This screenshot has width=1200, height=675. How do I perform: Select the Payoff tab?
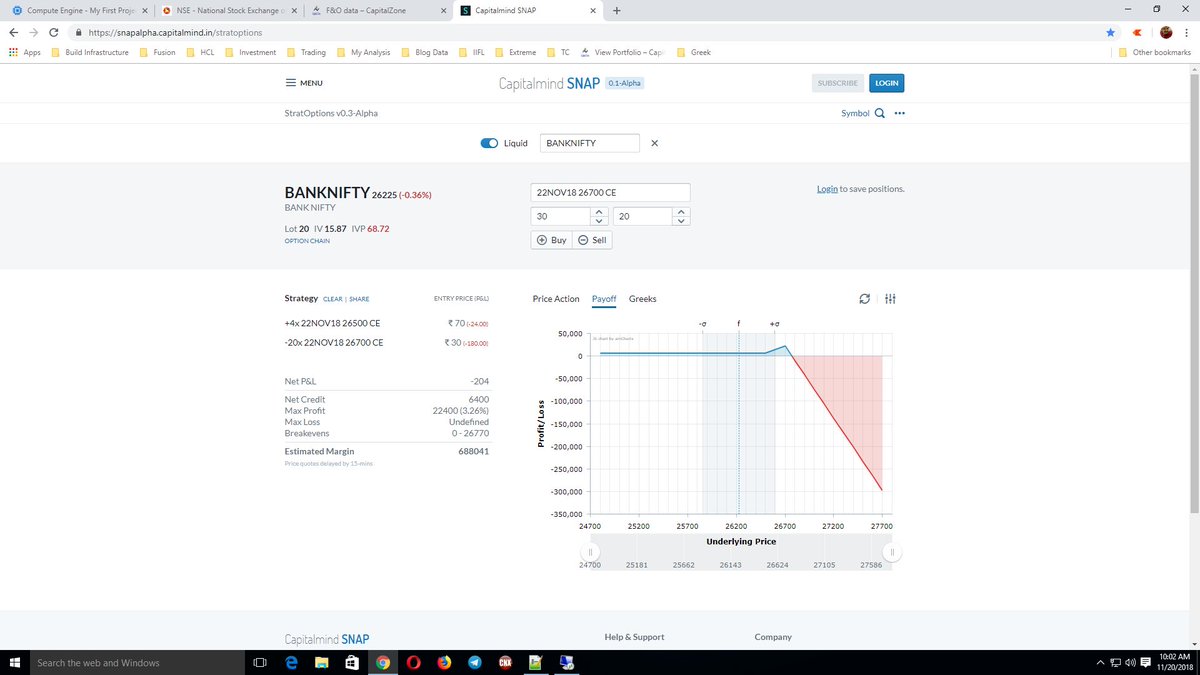point(604,299)
